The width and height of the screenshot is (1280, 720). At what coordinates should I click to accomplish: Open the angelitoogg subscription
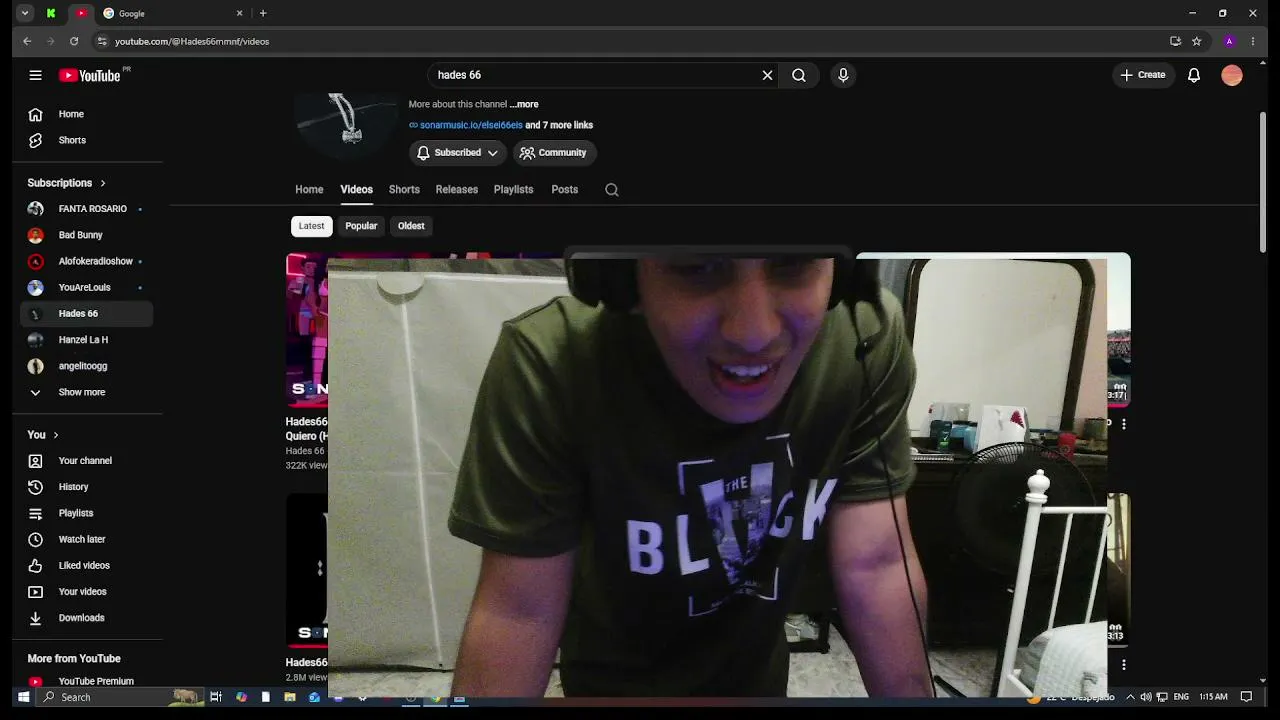click(86, 366)
